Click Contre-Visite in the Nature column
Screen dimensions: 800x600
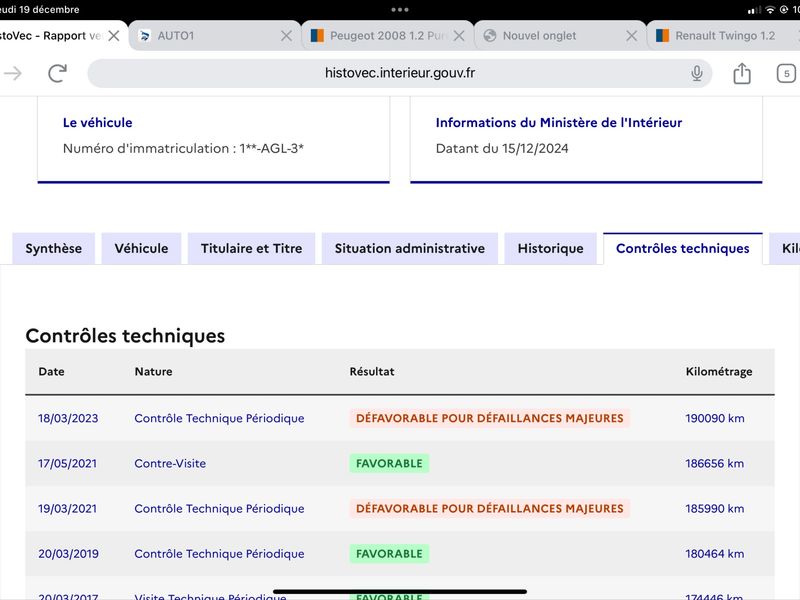pyautogui.click(x=170, y=463)
